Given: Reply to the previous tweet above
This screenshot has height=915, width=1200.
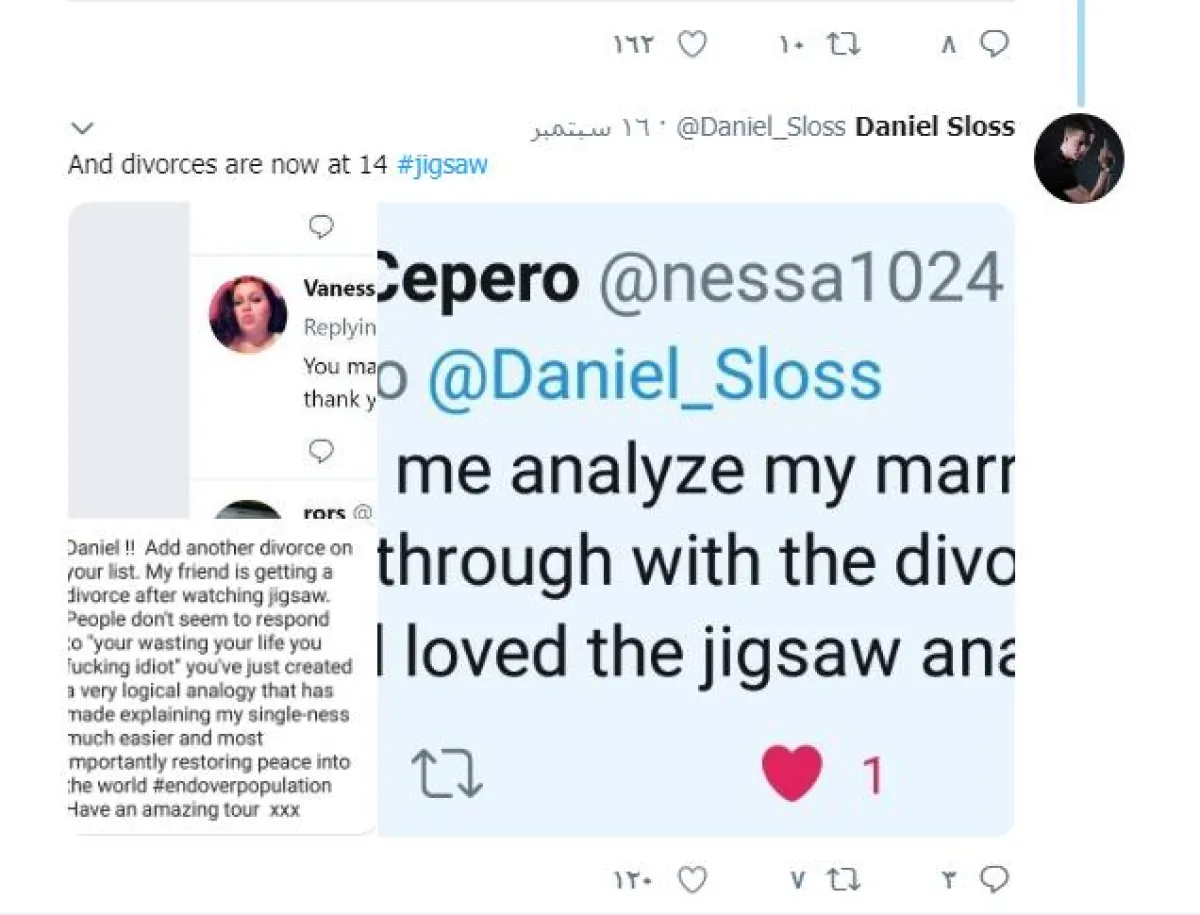Looking at the screenshot, I should (993, 44).
